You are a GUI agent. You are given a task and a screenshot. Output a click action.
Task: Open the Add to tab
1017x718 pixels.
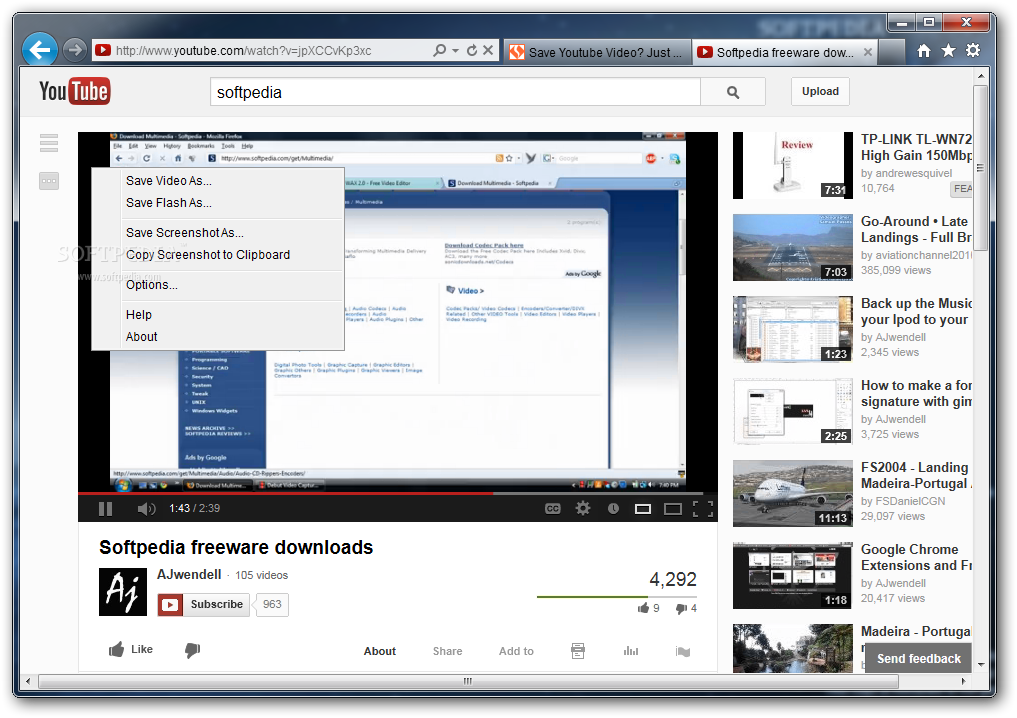point(516,651)
